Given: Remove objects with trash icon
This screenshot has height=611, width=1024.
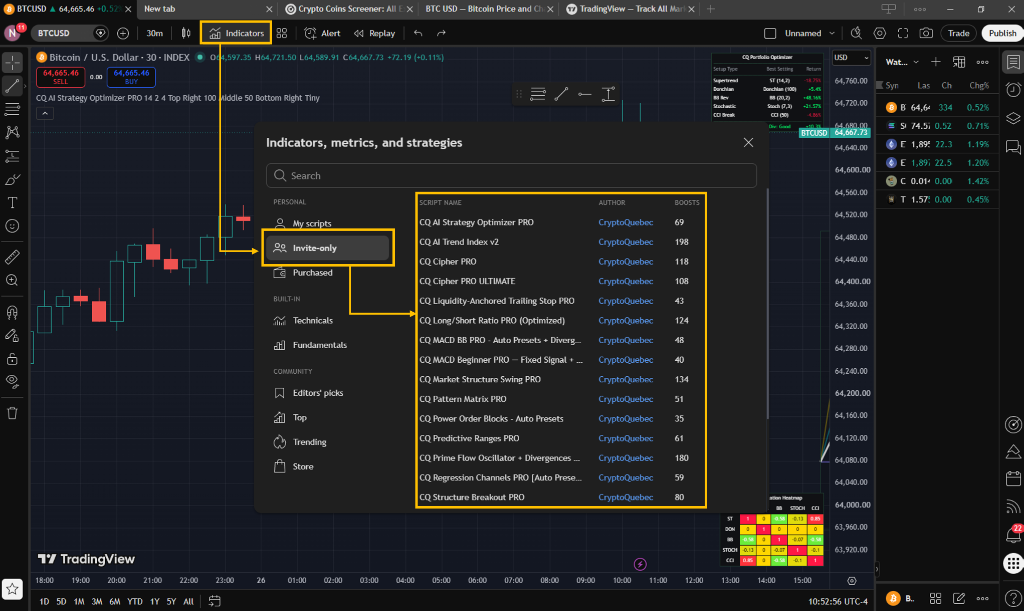Looking at the screenshot, I should pyautogui.click(x=12, y=413).
